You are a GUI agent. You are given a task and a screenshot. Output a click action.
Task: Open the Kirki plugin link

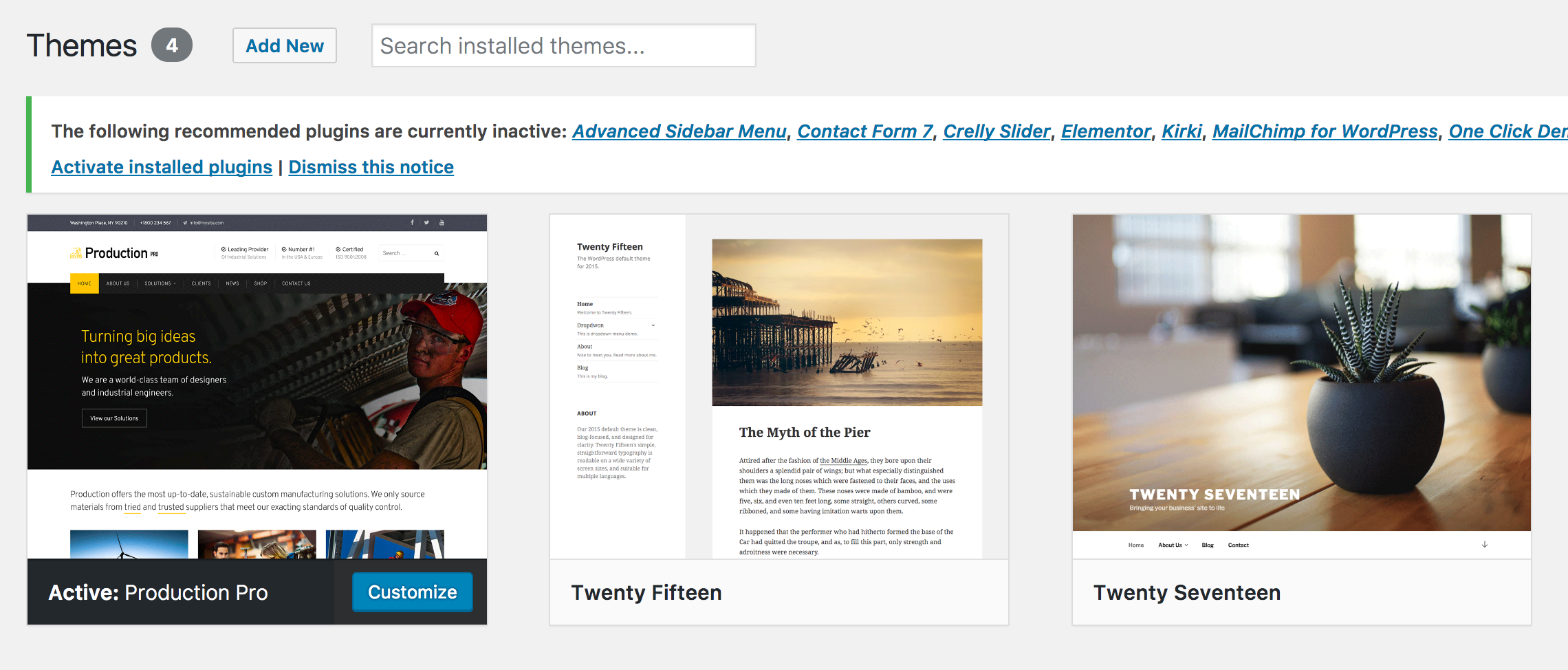point(1182,131)
